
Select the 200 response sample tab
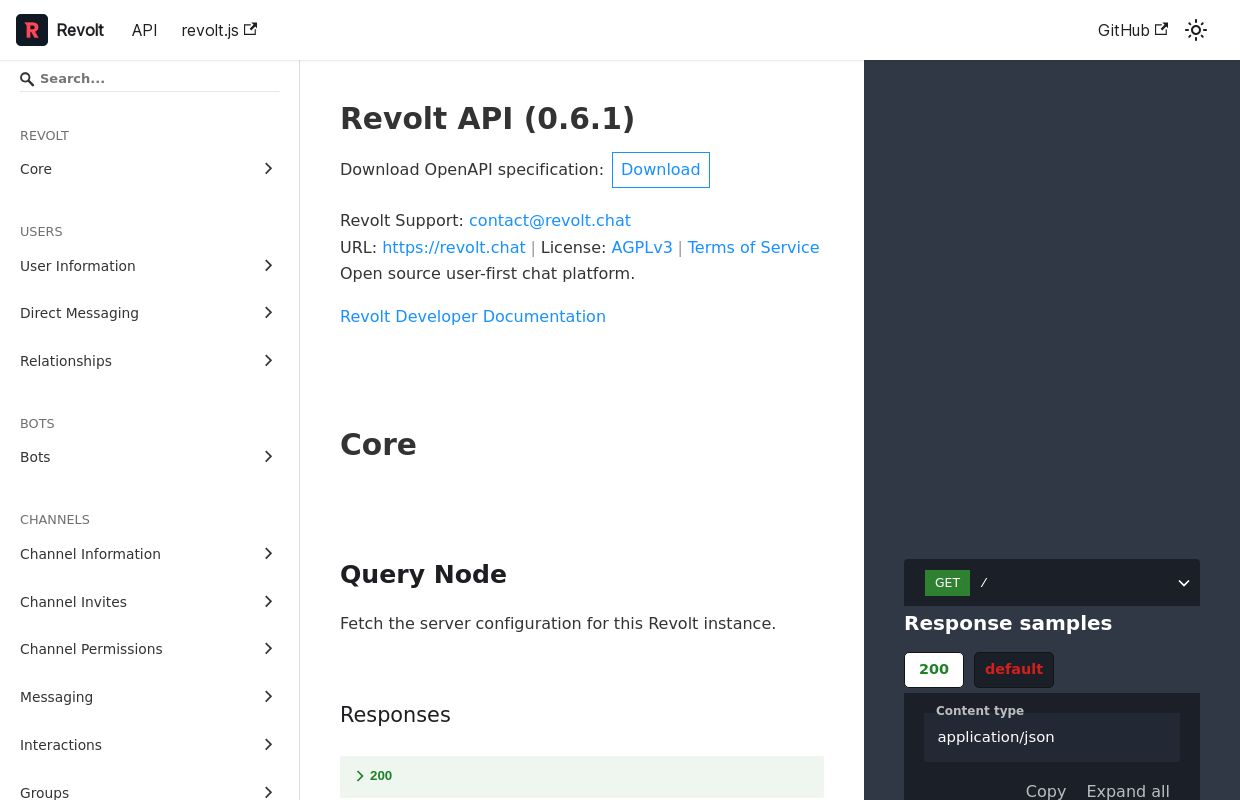934,670
